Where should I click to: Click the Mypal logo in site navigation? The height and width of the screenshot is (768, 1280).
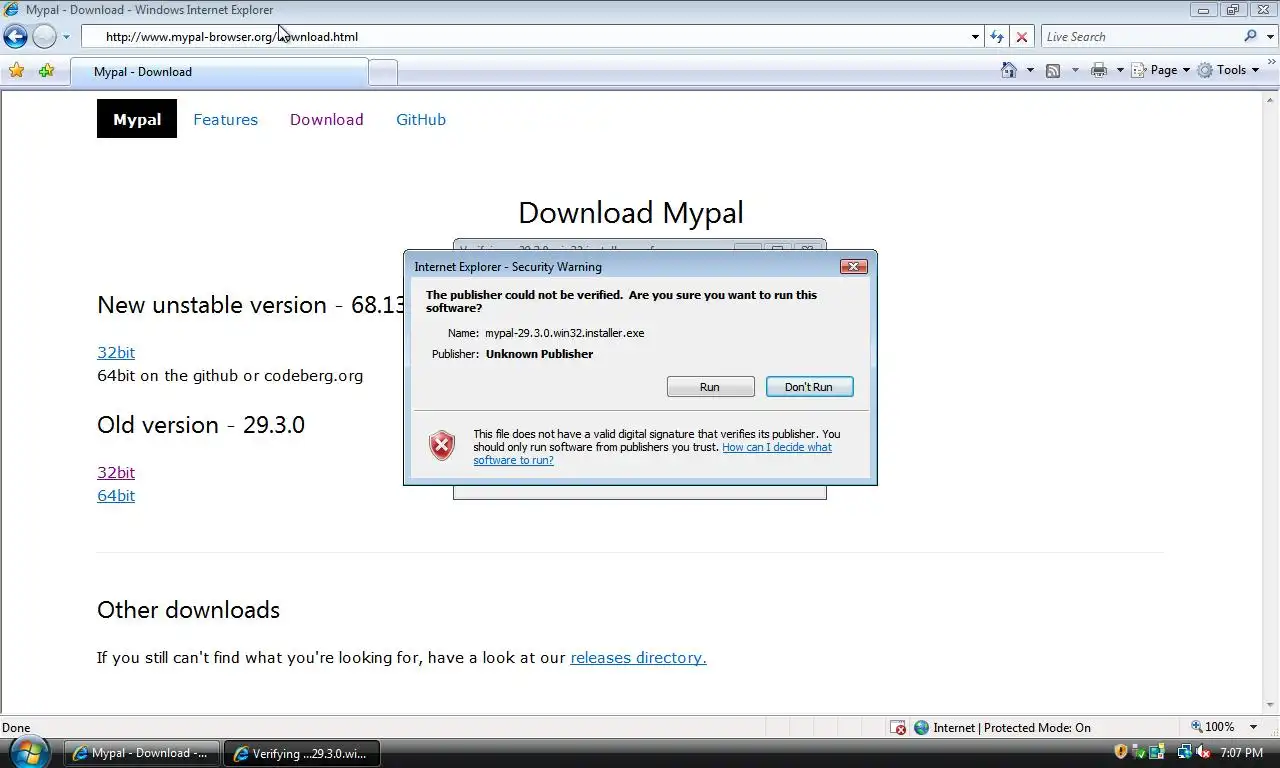[x=137, y=119]
